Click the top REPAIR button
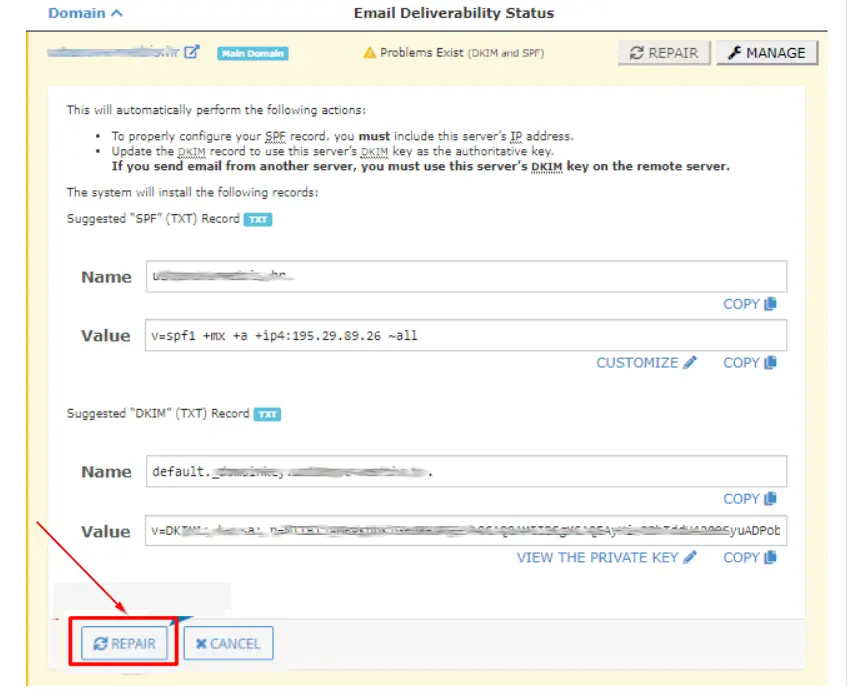The width and height of the screenshot is (847, 690). click(x=664, y=53)
